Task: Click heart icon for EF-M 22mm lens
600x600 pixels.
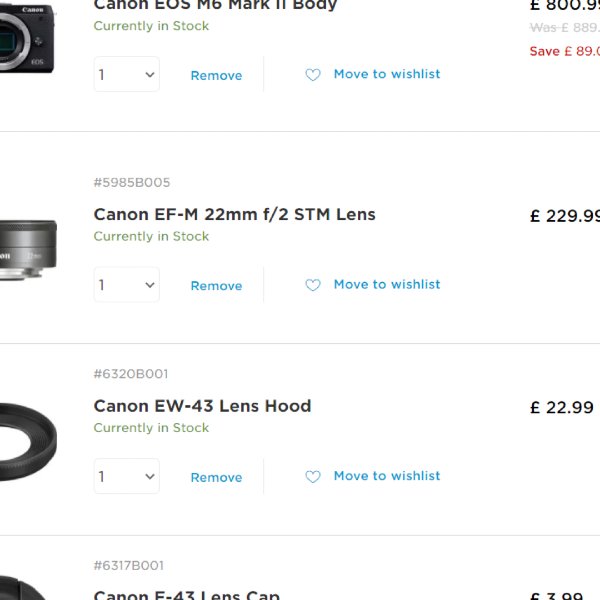Action: [313, 285]
